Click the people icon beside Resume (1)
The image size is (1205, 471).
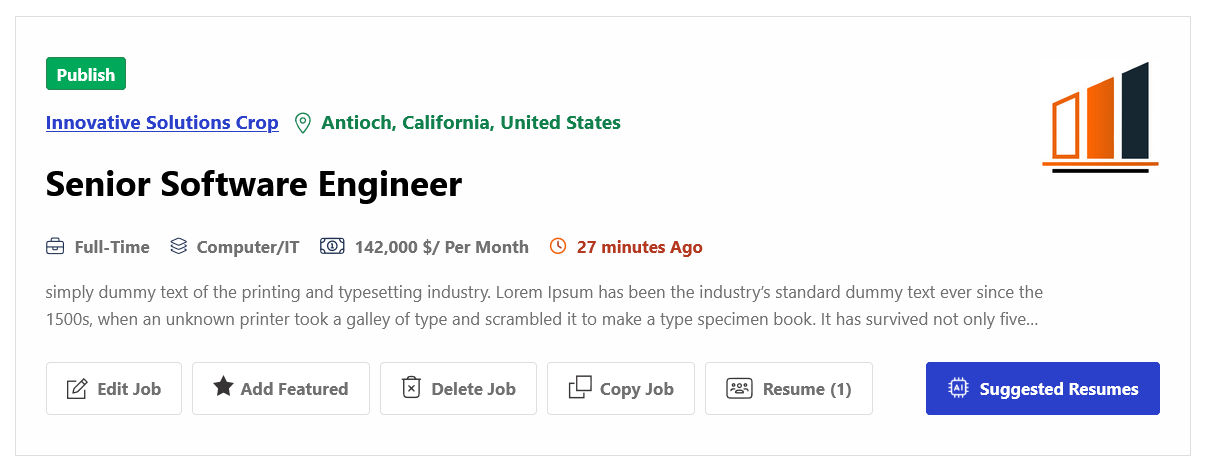pyautogui.click(x=739, y=389)
